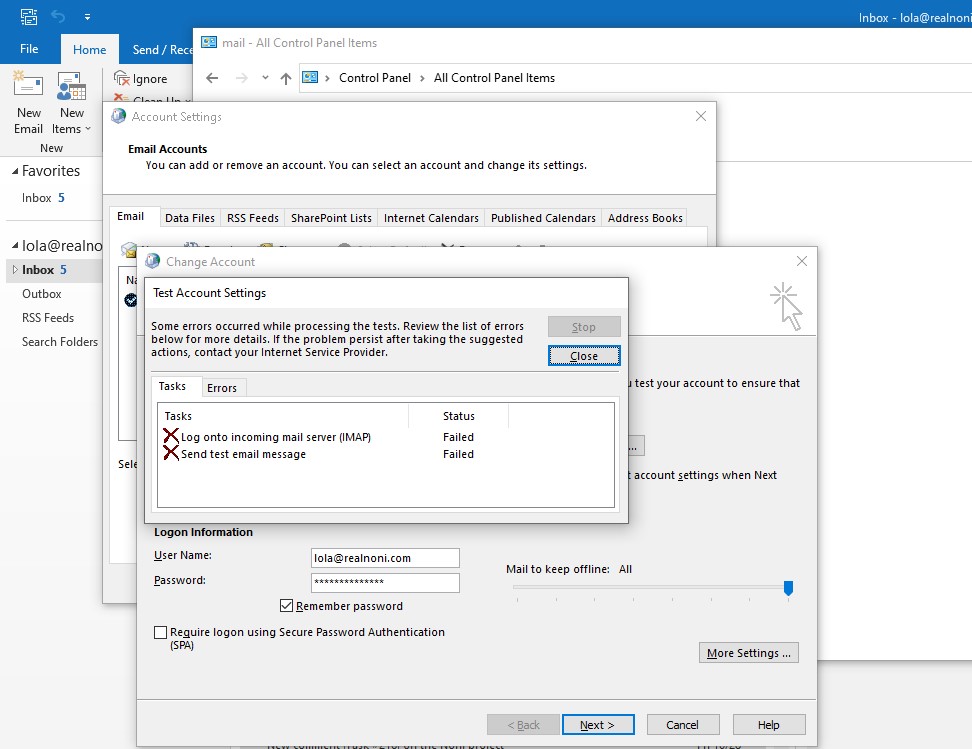Click the Ignore conversation icon
The height and width of the screenshot is (749, 972).
(x=122, y=78)
